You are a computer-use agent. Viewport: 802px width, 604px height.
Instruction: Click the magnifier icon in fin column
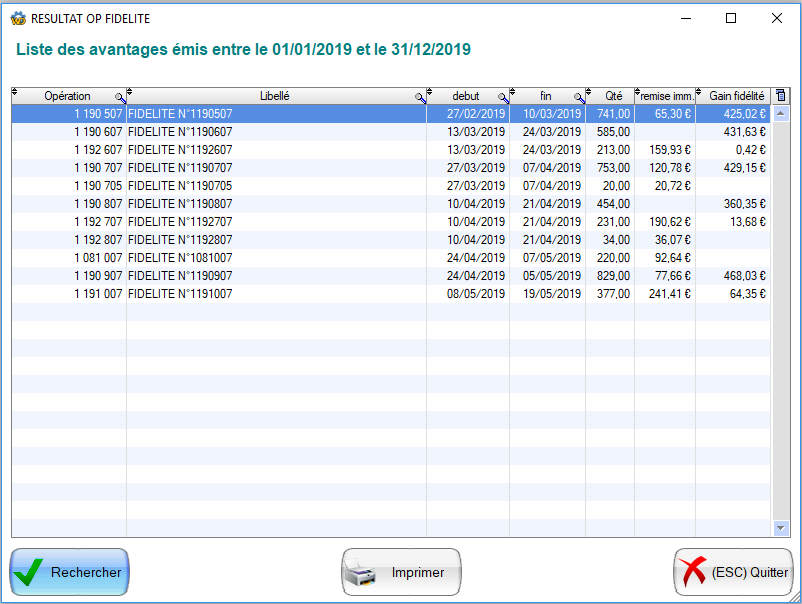[x=579, y=98]
